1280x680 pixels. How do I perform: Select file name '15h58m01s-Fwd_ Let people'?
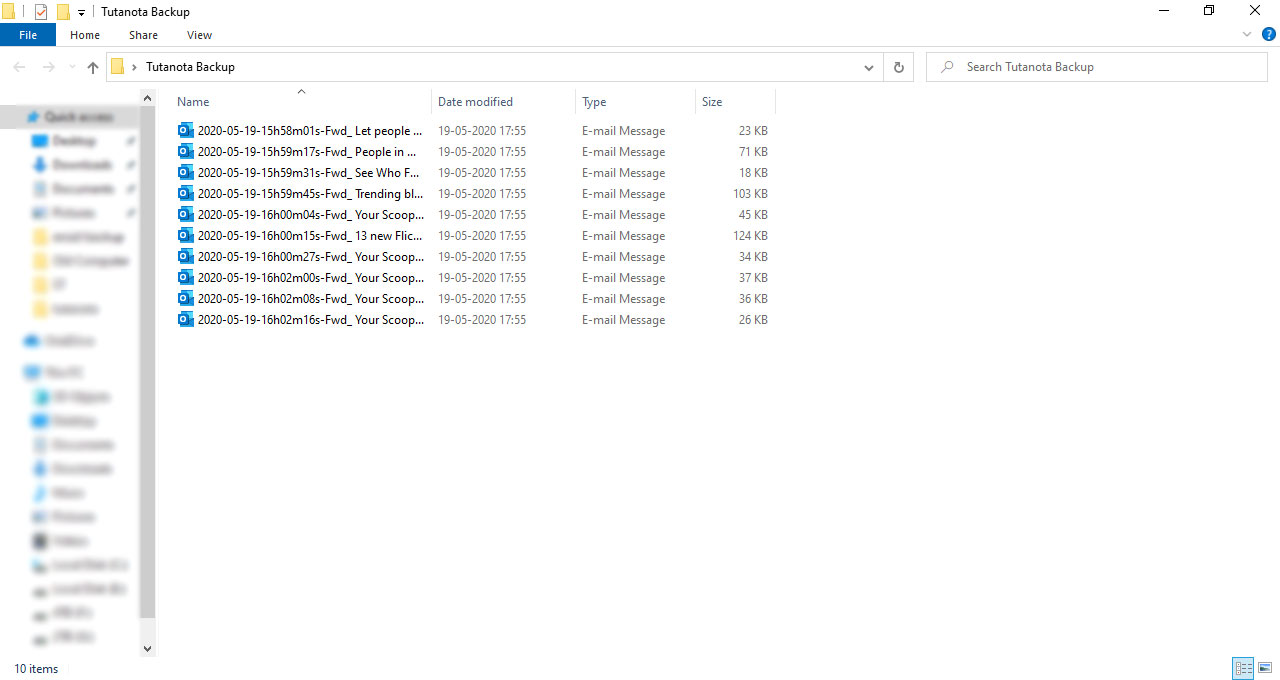(x=310, y=131)
